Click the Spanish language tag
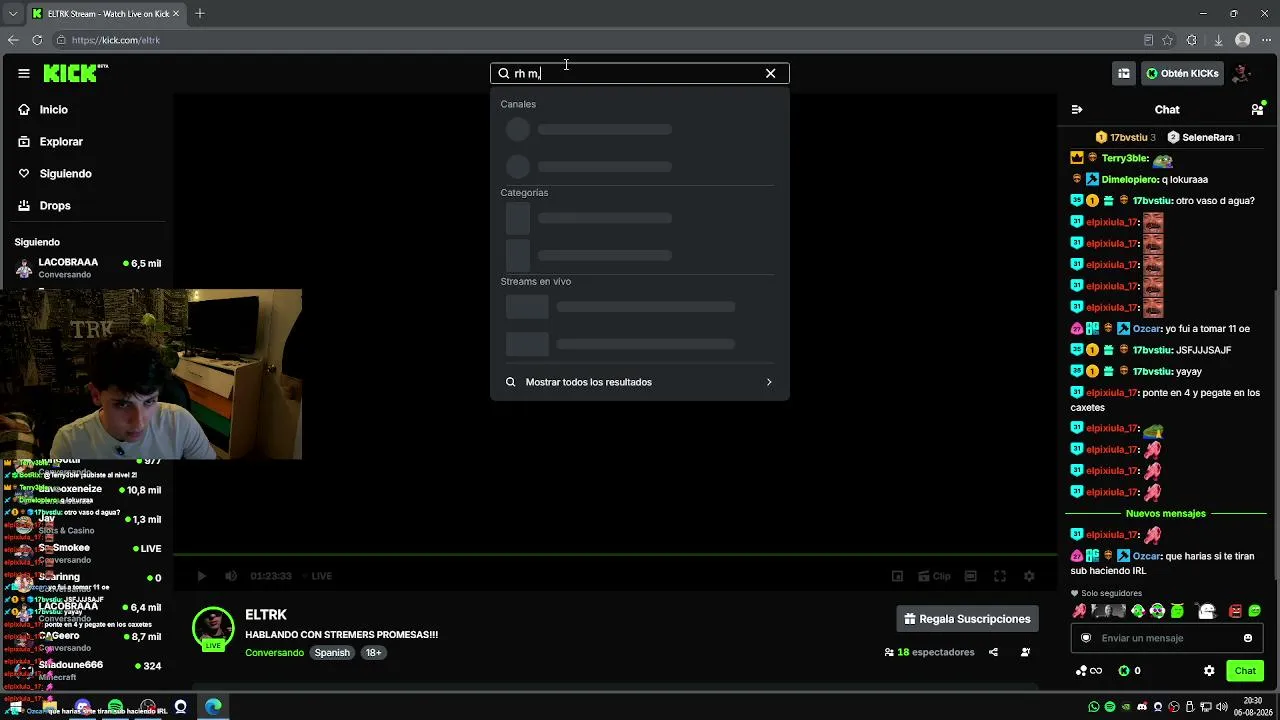 click(332, 653)
